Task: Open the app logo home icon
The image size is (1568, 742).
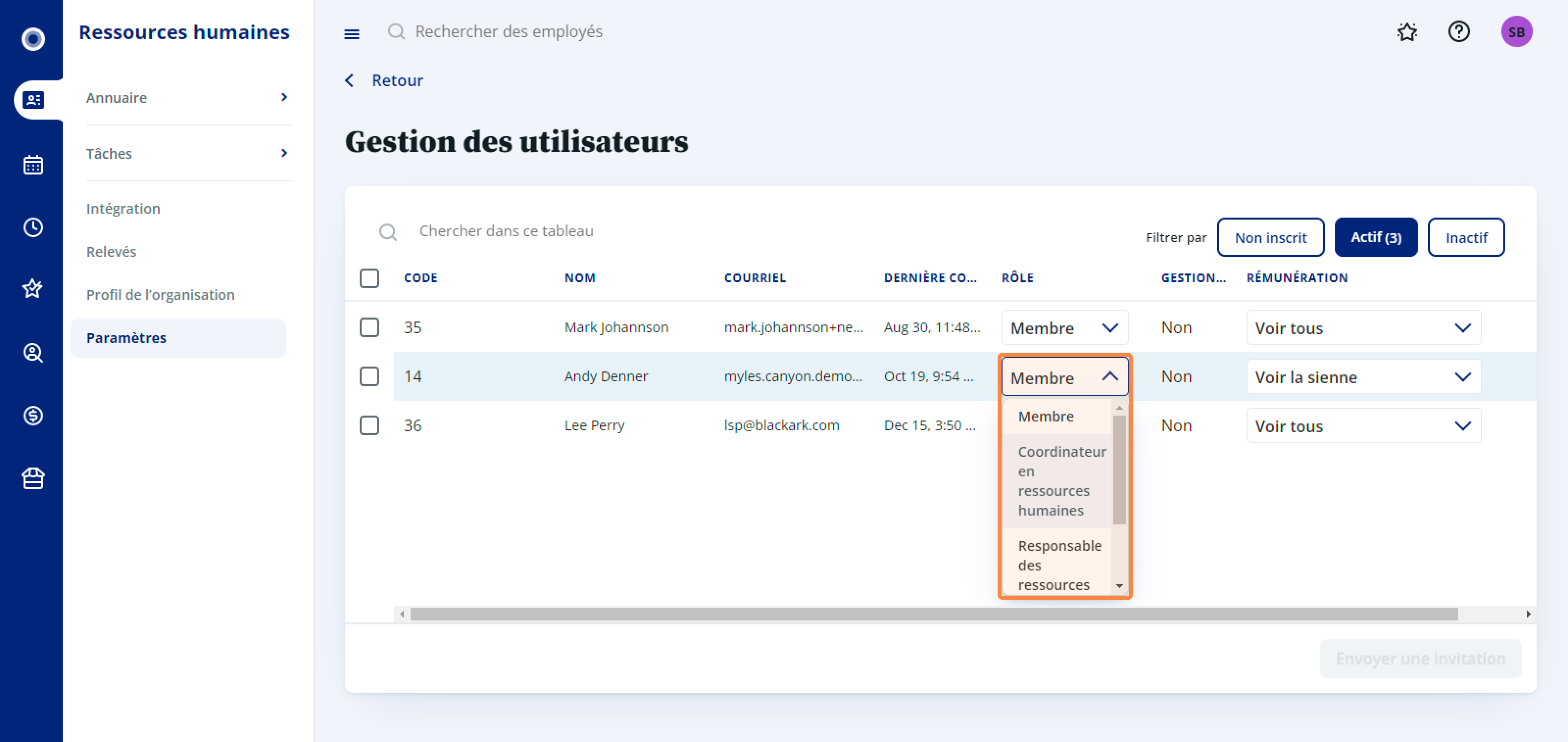Action: 33,39
